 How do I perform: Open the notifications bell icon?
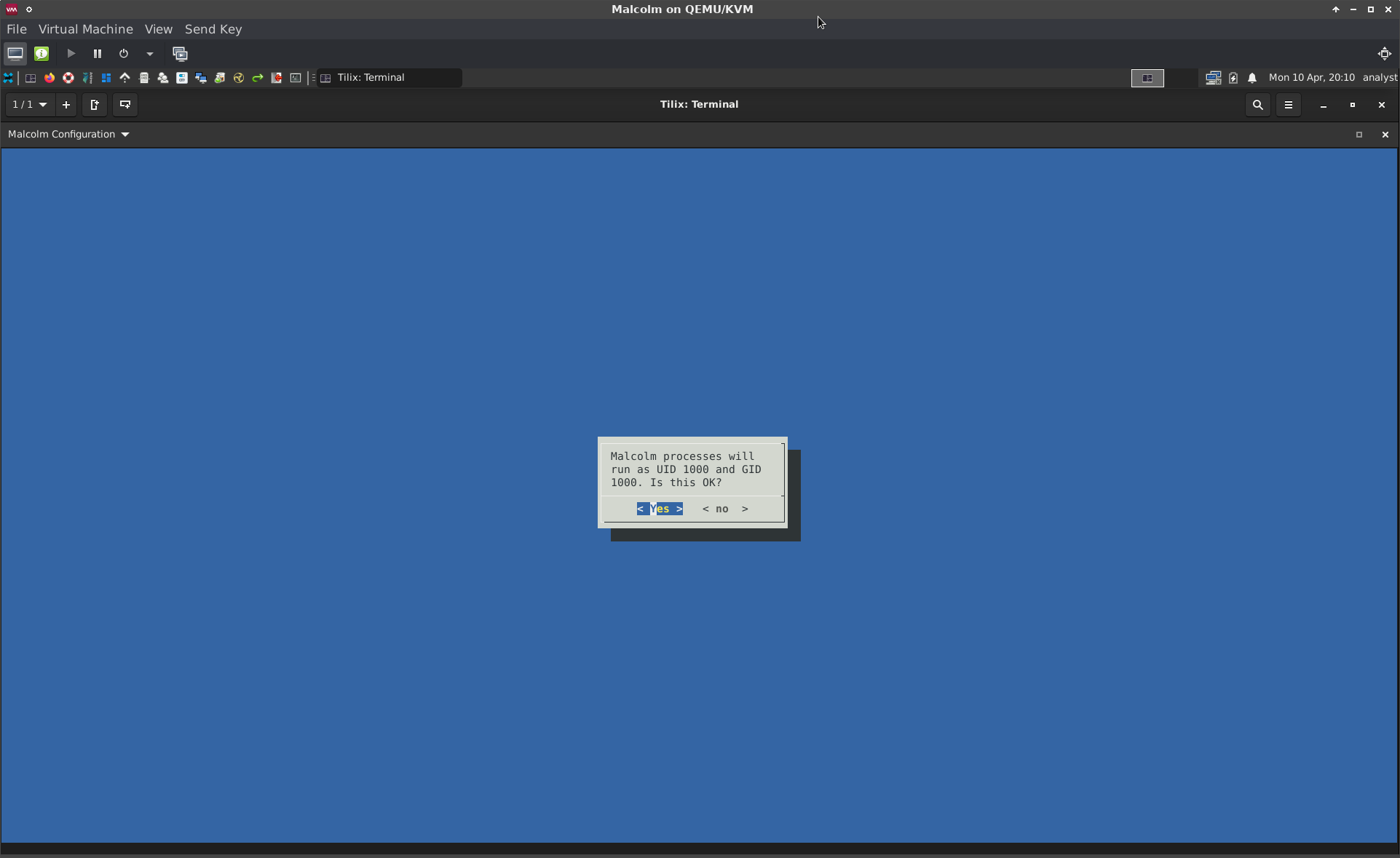[x=1252, y=78]
